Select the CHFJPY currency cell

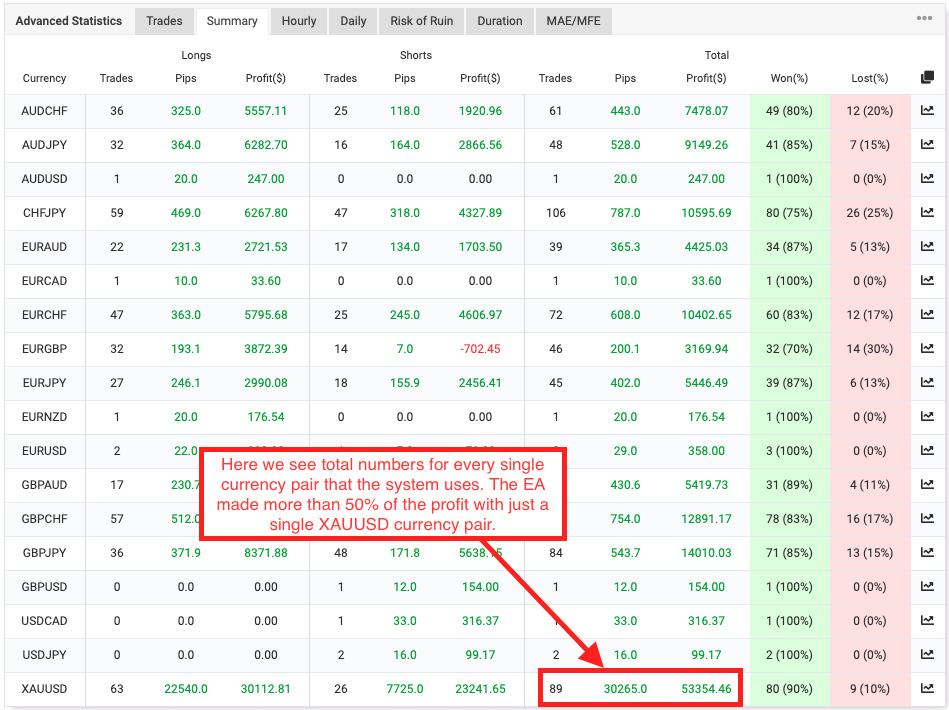44,212
